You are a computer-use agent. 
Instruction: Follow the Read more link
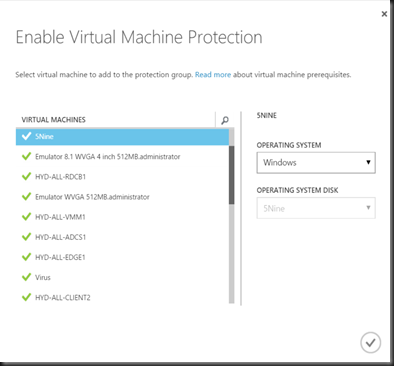[x=213, y=75]
